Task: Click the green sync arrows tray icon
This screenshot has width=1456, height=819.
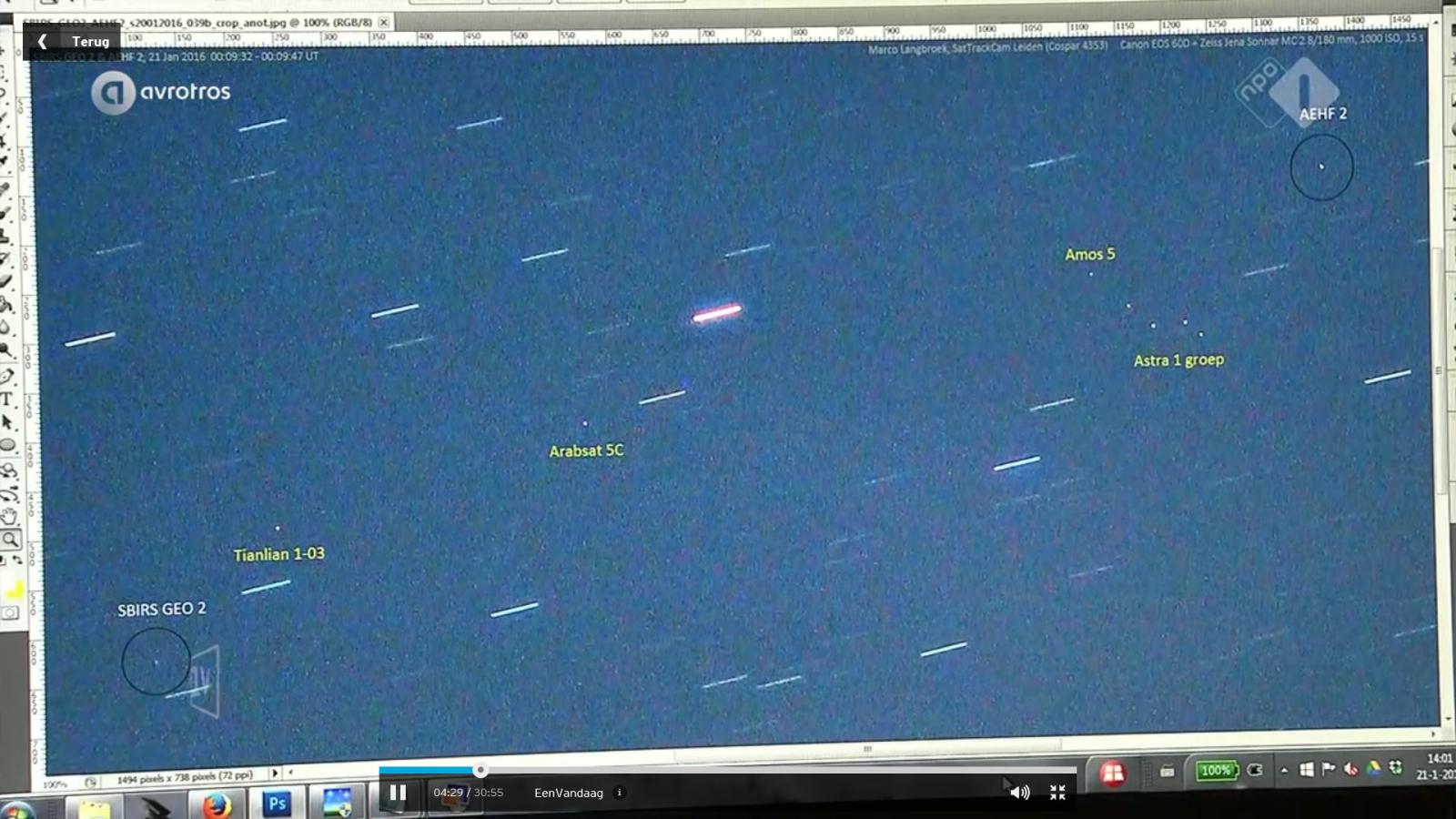Action: 1395,768
